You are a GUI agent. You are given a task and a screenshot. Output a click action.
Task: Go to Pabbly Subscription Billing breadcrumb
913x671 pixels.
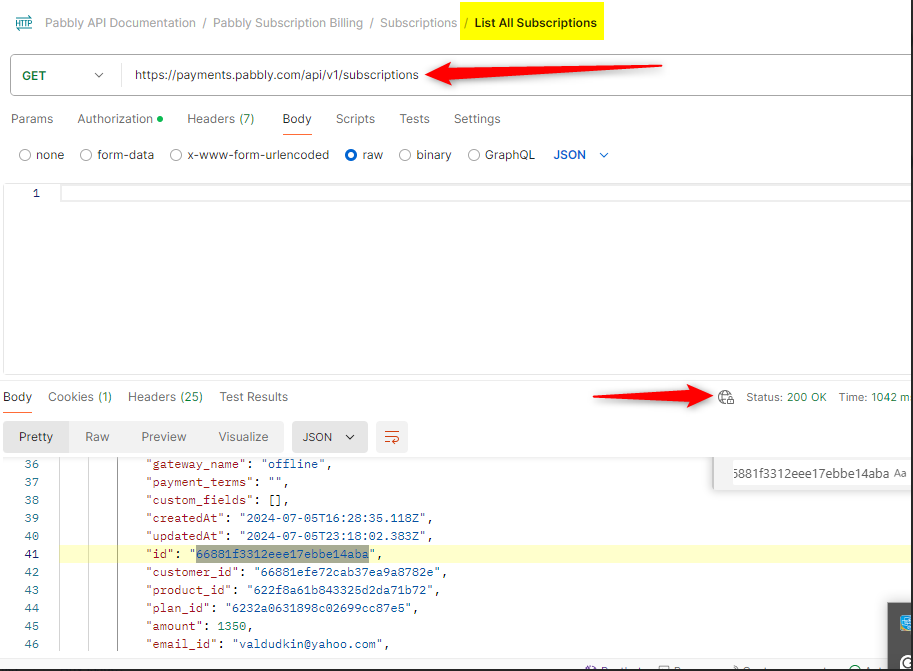[x=288, y=23]
